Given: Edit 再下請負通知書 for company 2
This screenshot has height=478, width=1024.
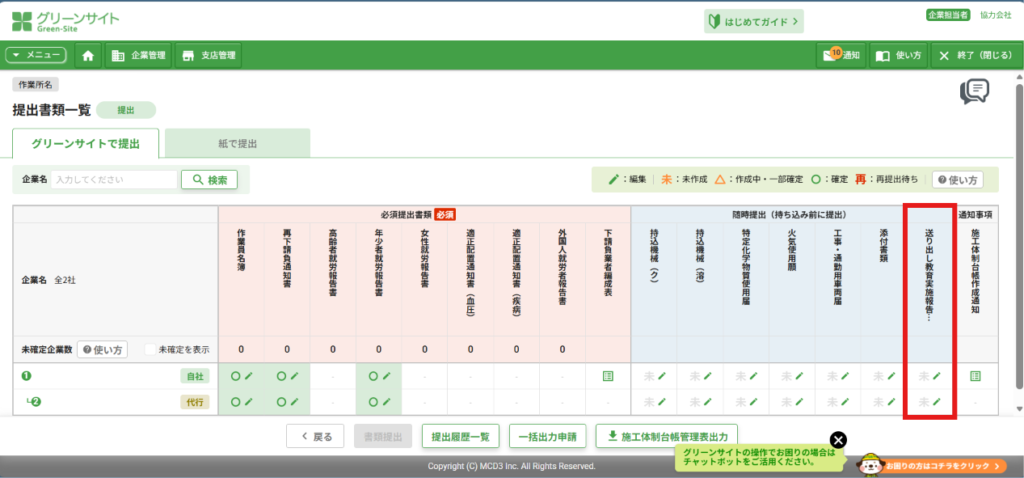Looking at the screenshot, I should [x=294, y=402].
